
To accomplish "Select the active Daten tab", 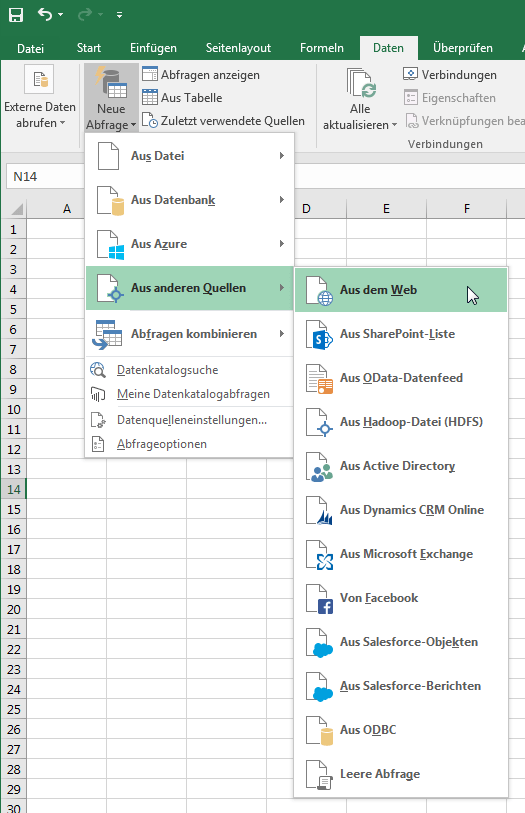I will coord(388,48).
